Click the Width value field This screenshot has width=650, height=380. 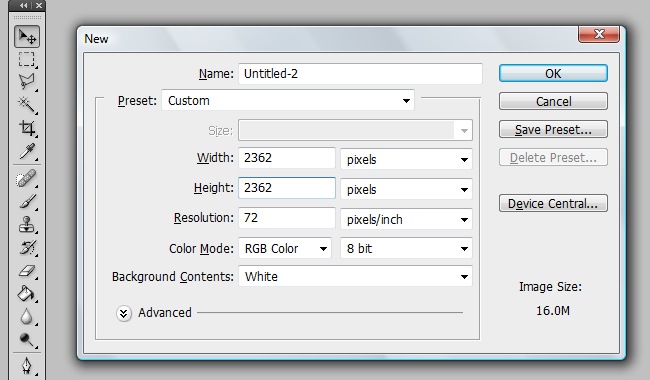point(287,158)
